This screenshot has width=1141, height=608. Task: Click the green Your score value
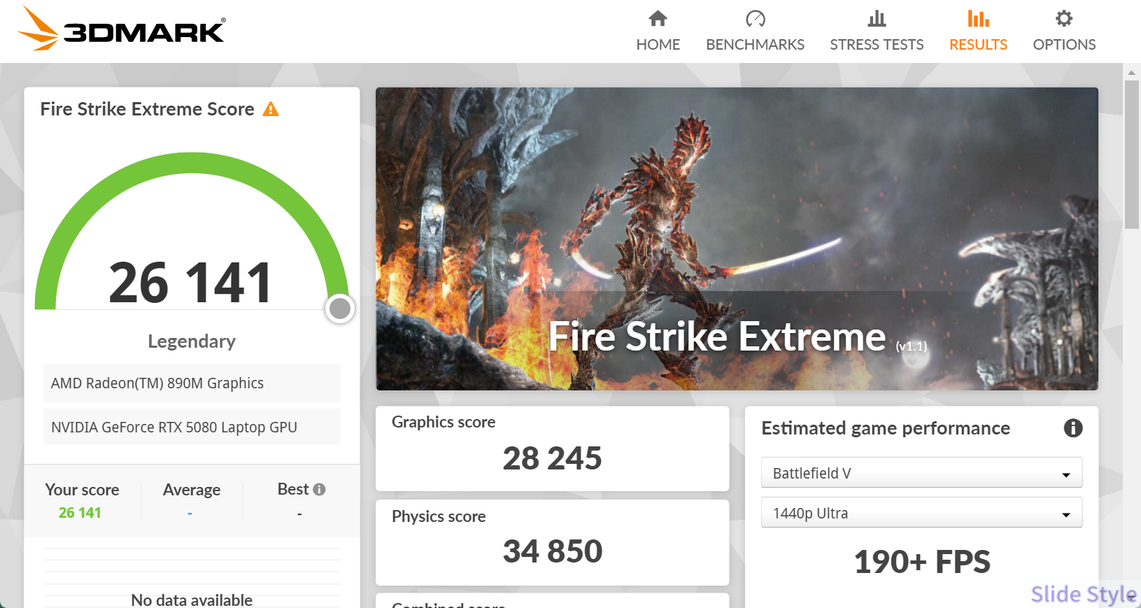click(80, 513)
